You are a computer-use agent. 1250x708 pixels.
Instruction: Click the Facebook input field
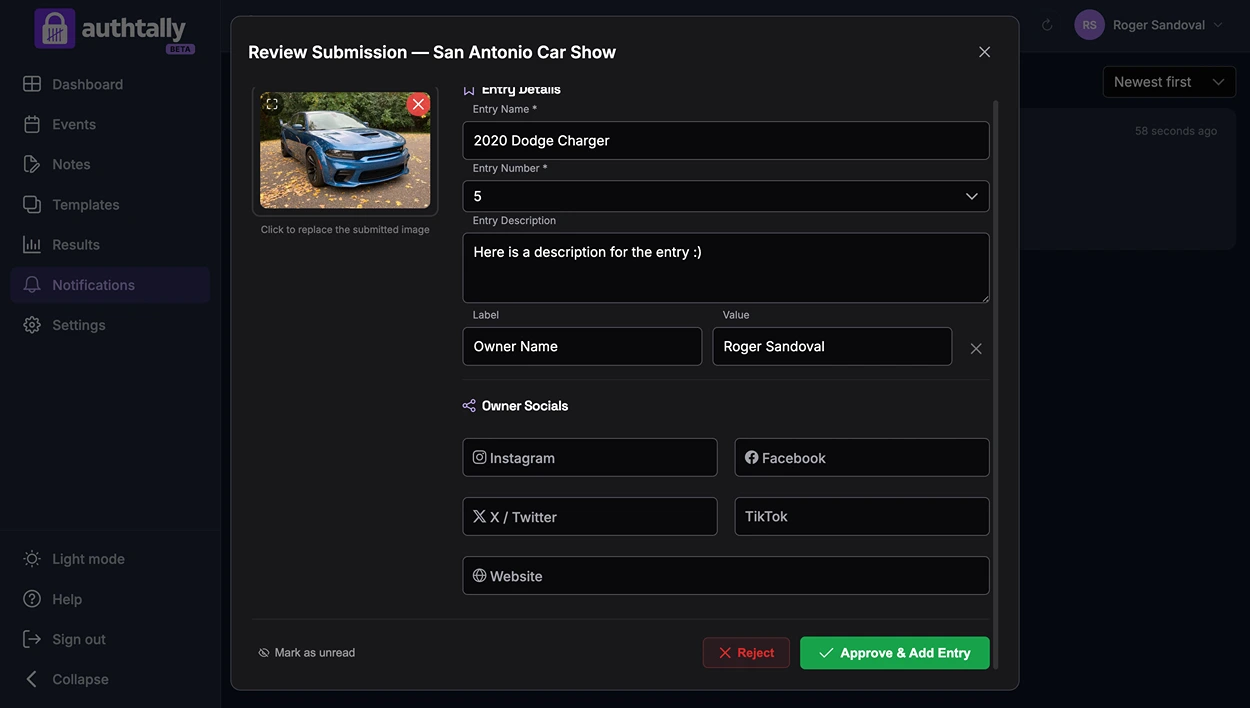tap(862, 457)
